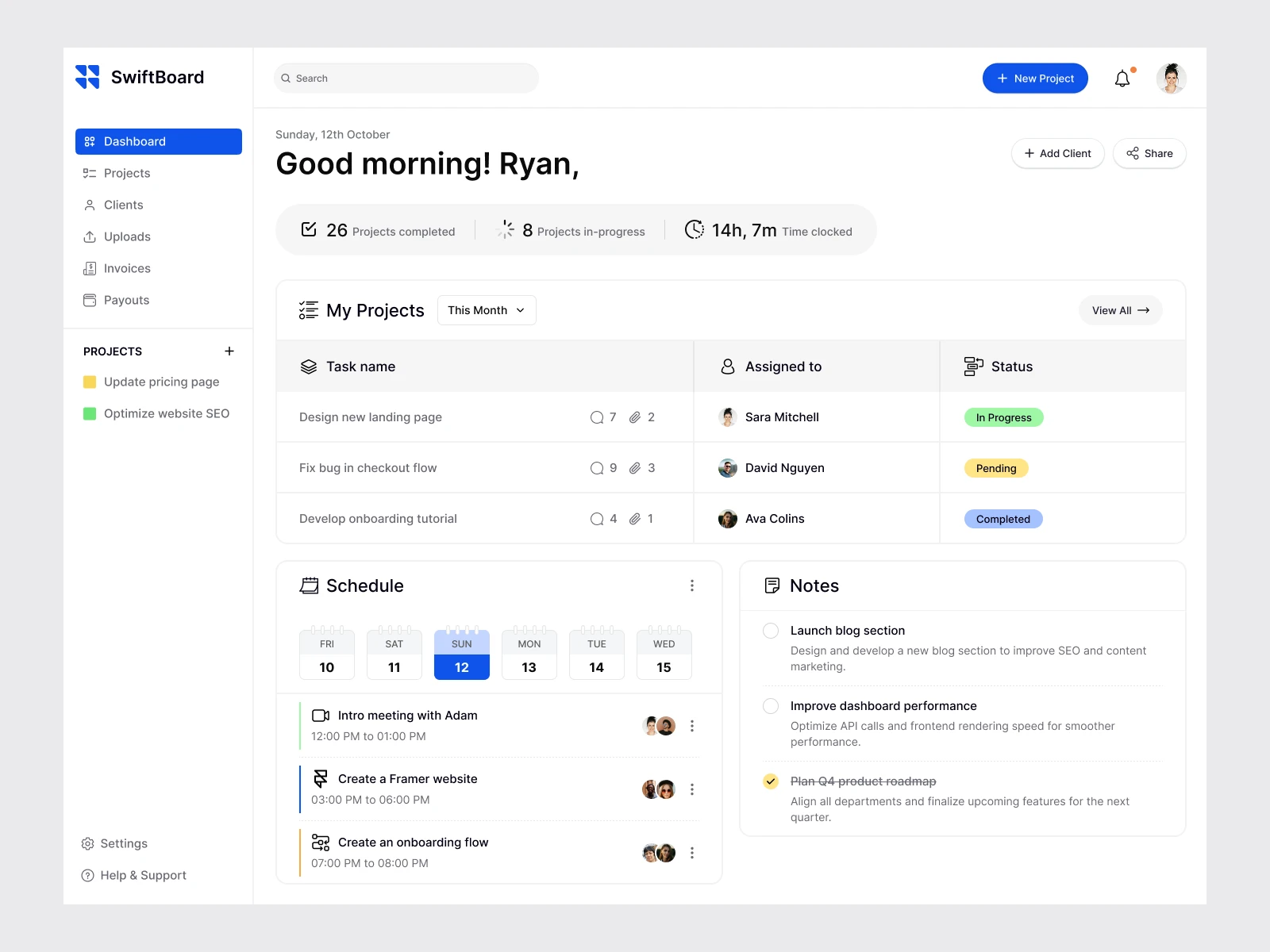Screen dimensions: 1270x952
Task: Select Monday 13 in schedule
Action: pyautogui.click(x=529, y=654)
